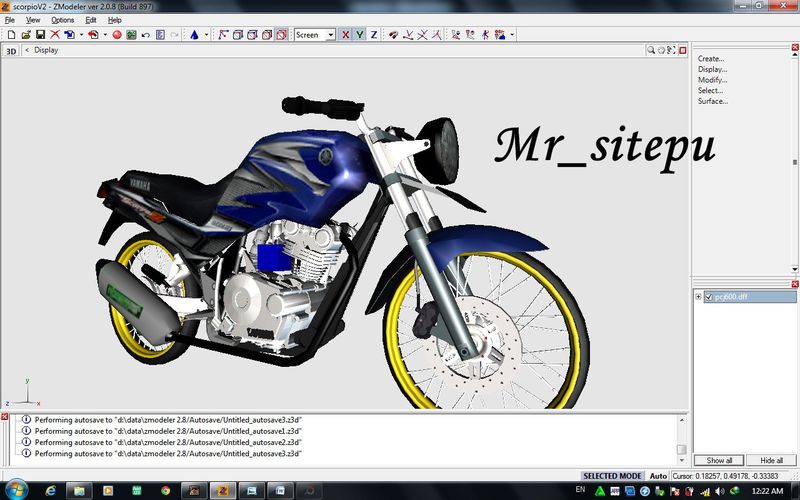This screenshot has height=500, width=800.
Task: Open the Options menu
Action: [63, 20]
